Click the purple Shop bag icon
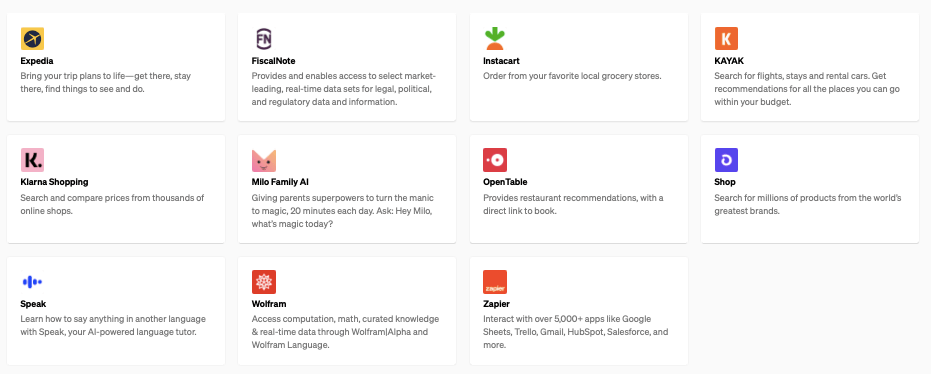The height and width of the screenshot is (374, 931). coord(726,160)
